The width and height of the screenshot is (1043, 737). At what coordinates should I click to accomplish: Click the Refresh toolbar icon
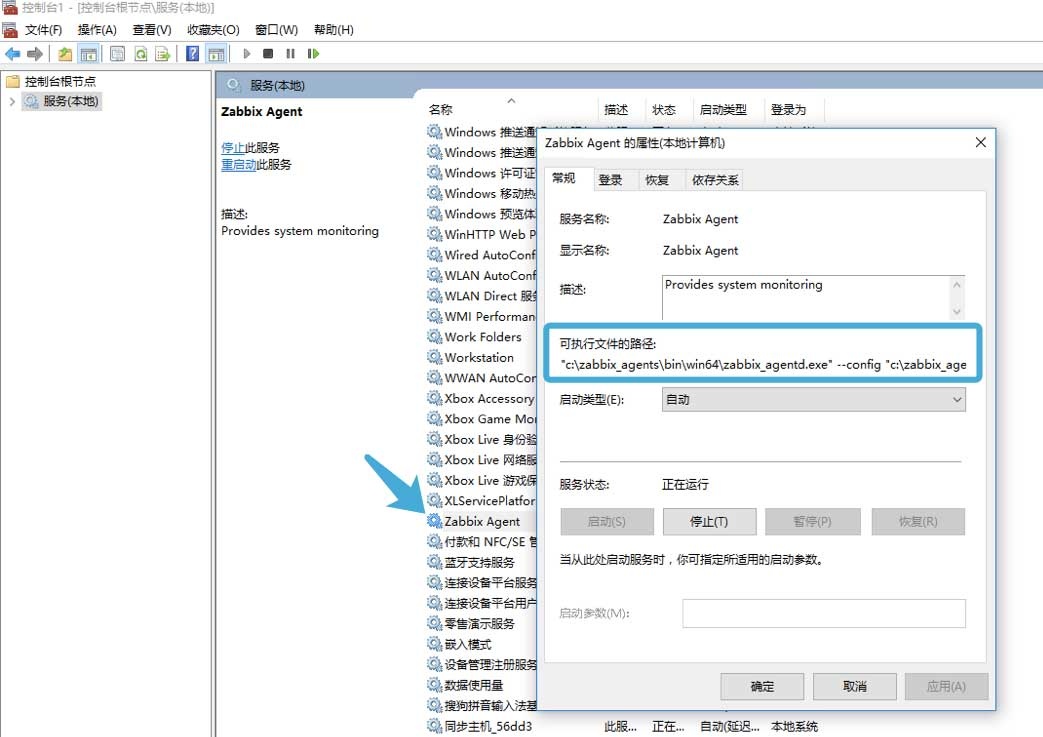(140, 54)
